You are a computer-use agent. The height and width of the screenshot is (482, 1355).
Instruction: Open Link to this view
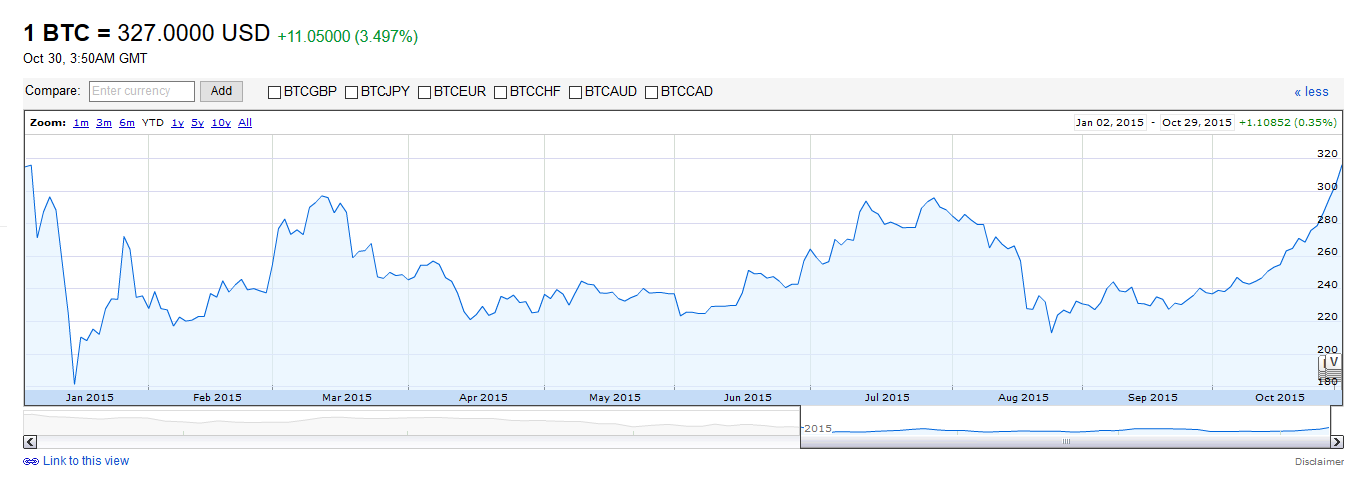(x=86, y=461)
